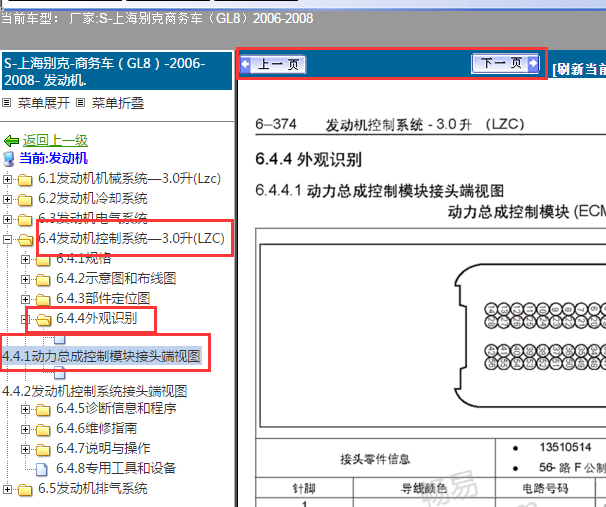This screenshot has width=606, height=507.
Task: Expand 6.4.2示意图和布线图 tree node
Action: click(26, 279)
